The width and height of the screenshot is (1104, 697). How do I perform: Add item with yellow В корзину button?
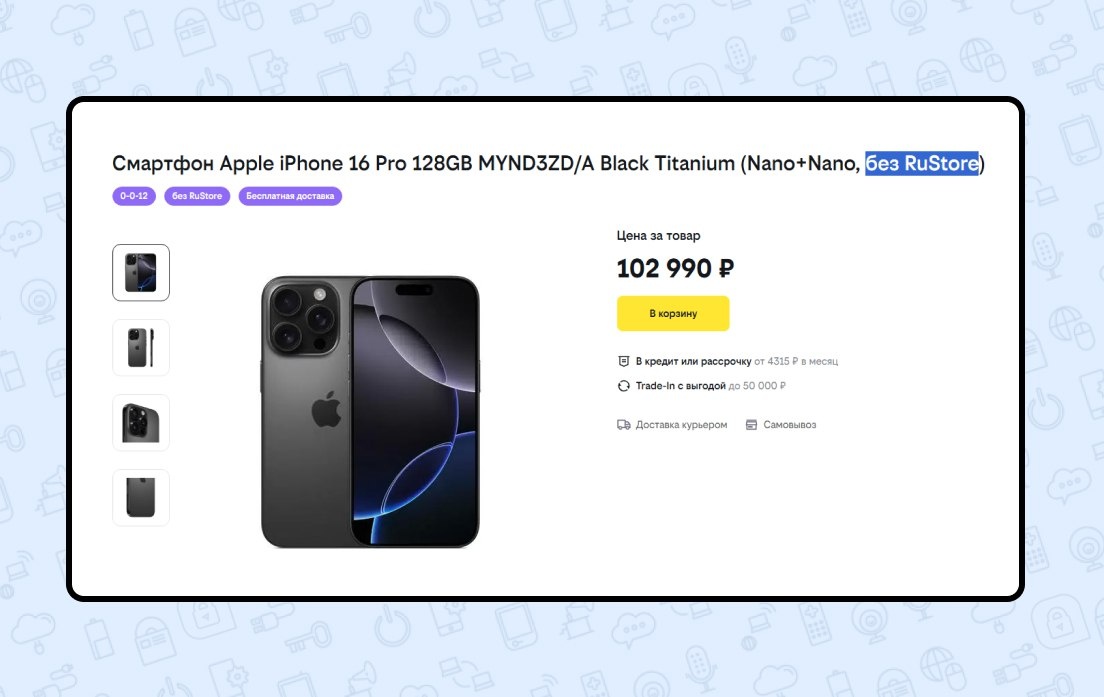[673, 313]
